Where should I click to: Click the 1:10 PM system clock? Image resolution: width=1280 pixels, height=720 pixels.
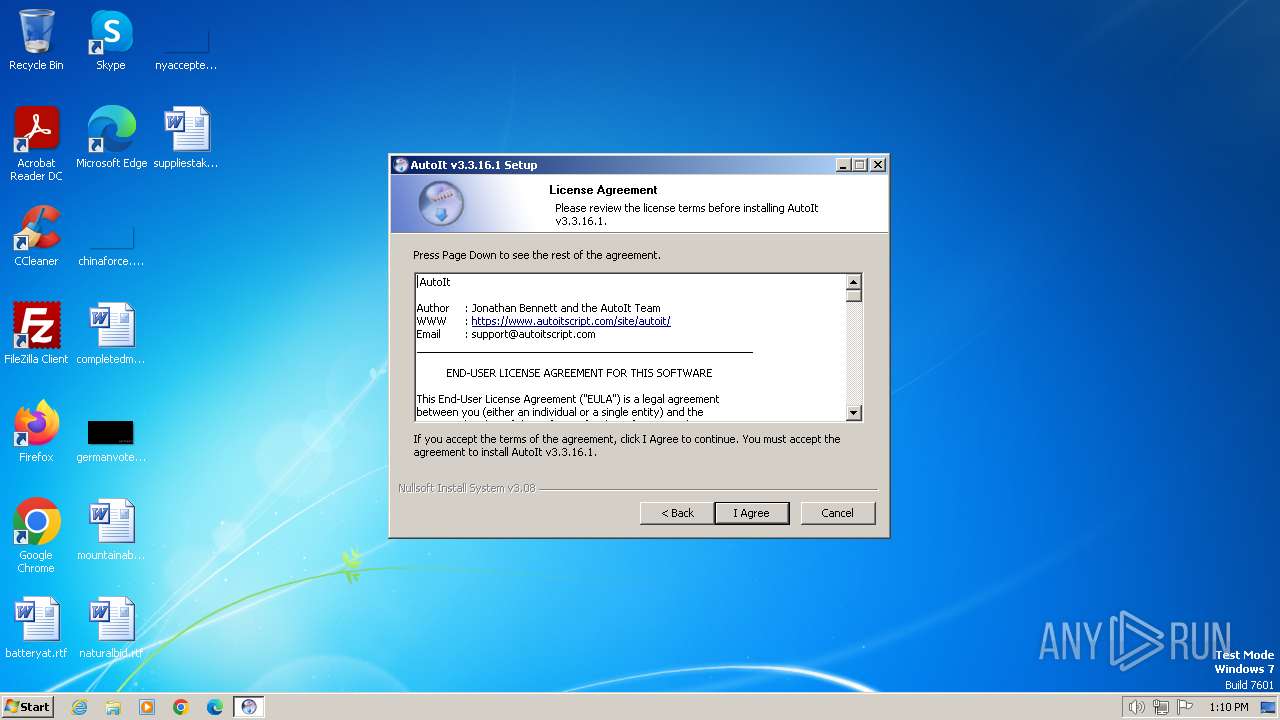1229,707
